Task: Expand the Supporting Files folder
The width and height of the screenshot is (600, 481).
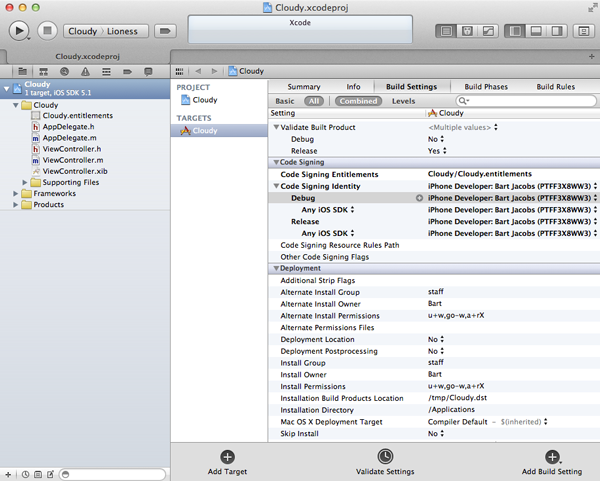Action: click(25, 182)
